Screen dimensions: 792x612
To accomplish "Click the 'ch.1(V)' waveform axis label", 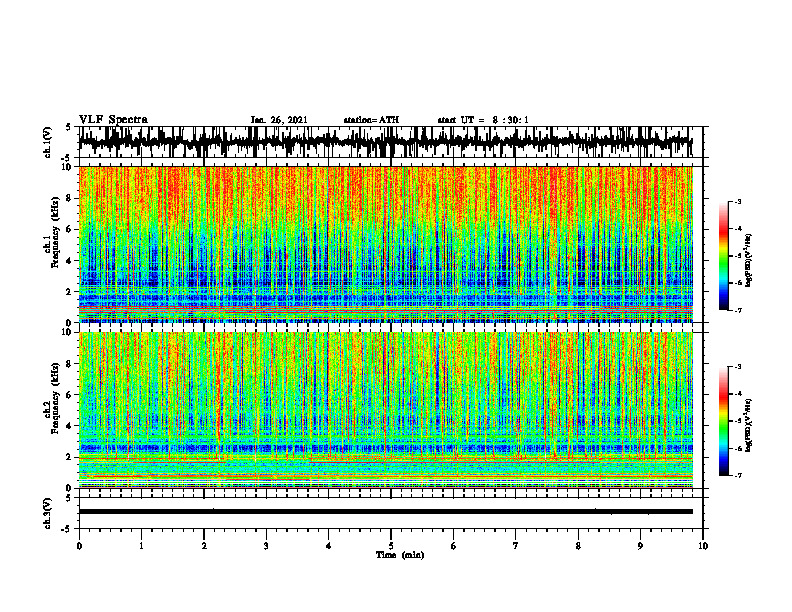I will coord(48,142).
